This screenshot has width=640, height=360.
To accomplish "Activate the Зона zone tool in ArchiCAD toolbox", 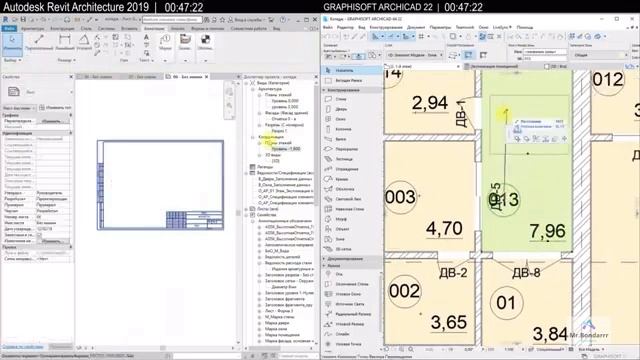I will point(352,239).
